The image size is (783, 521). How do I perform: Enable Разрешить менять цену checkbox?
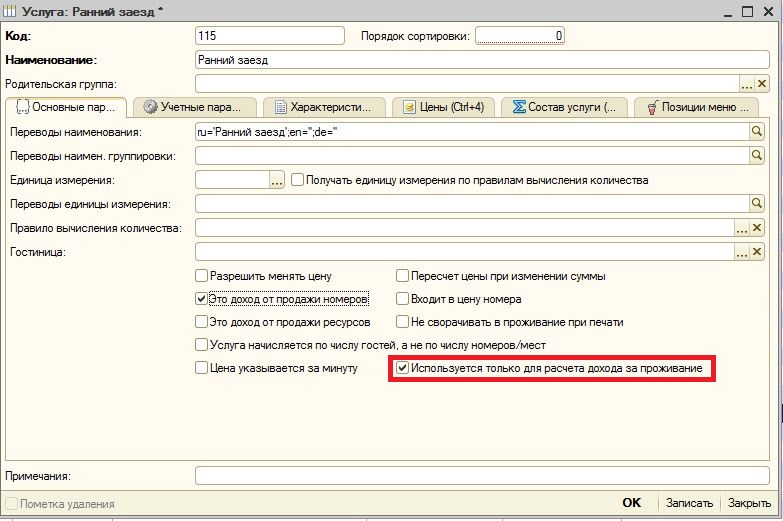tap(201, 276)
